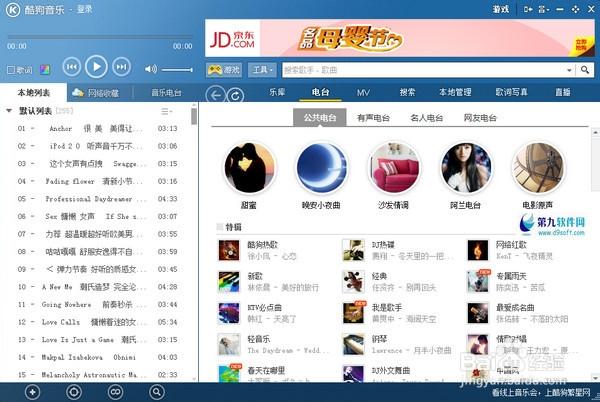Play the 春天在哪里 channel icon
This screenshot has width=600, height=402.
[229, 374]
